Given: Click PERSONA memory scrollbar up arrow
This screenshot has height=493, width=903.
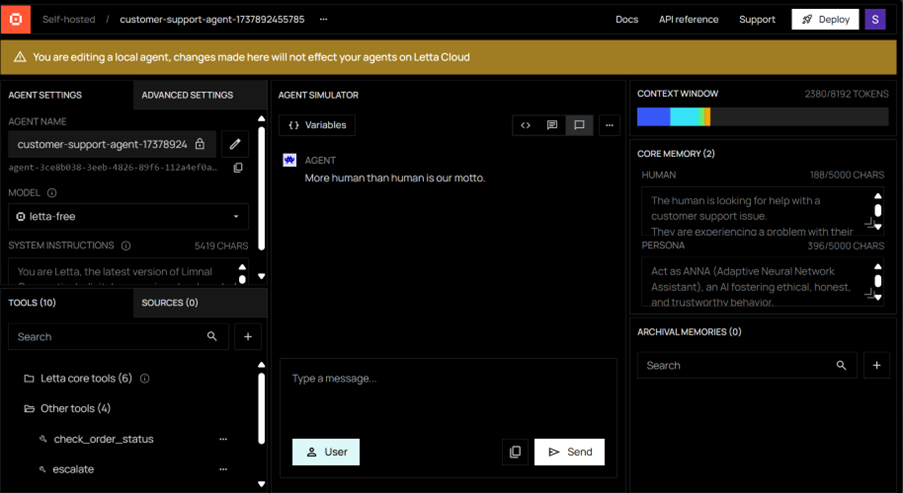Looking at the screenshot, I should (878, 267).
